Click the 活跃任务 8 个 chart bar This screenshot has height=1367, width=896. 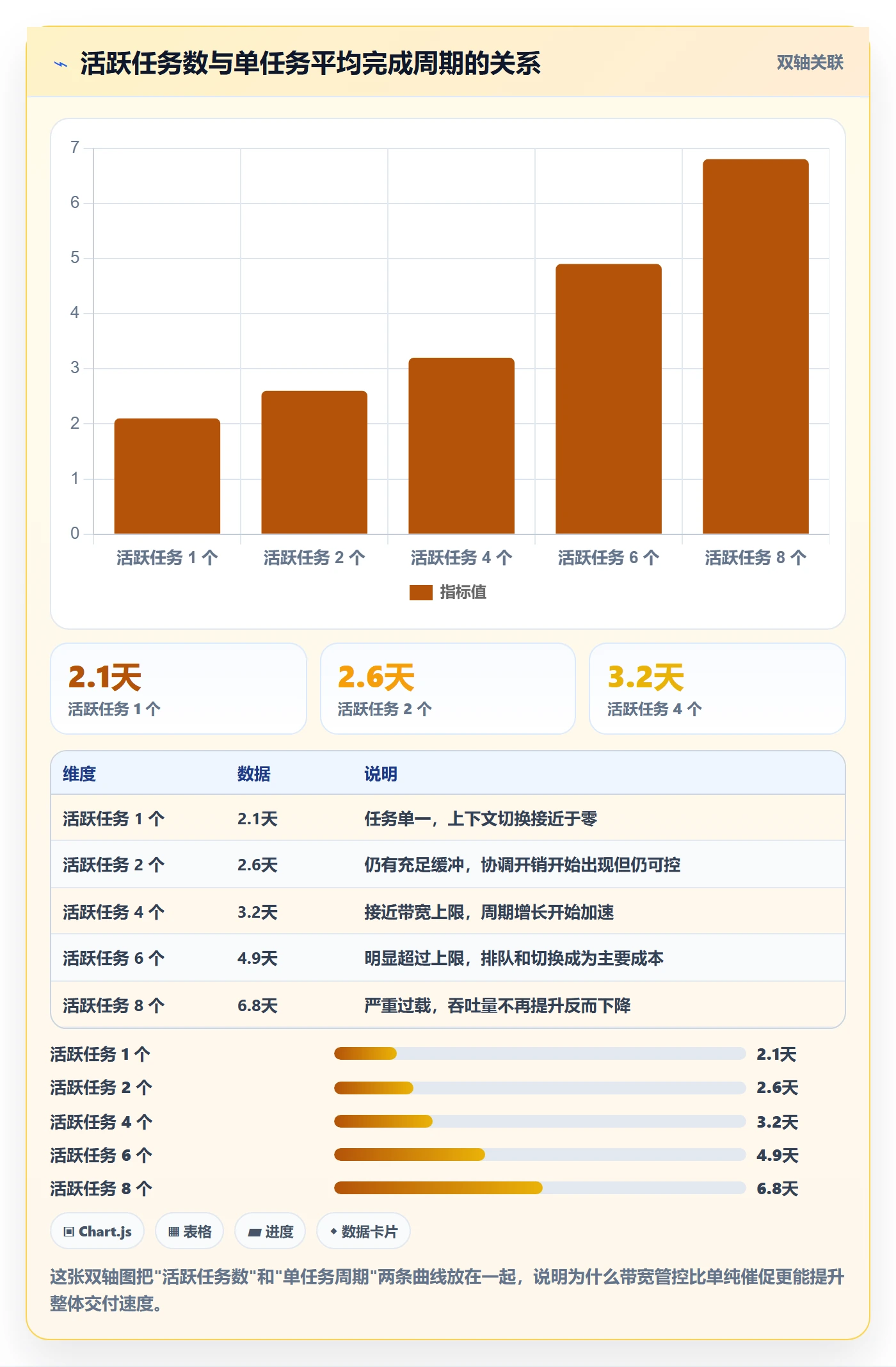click(756, 346)
